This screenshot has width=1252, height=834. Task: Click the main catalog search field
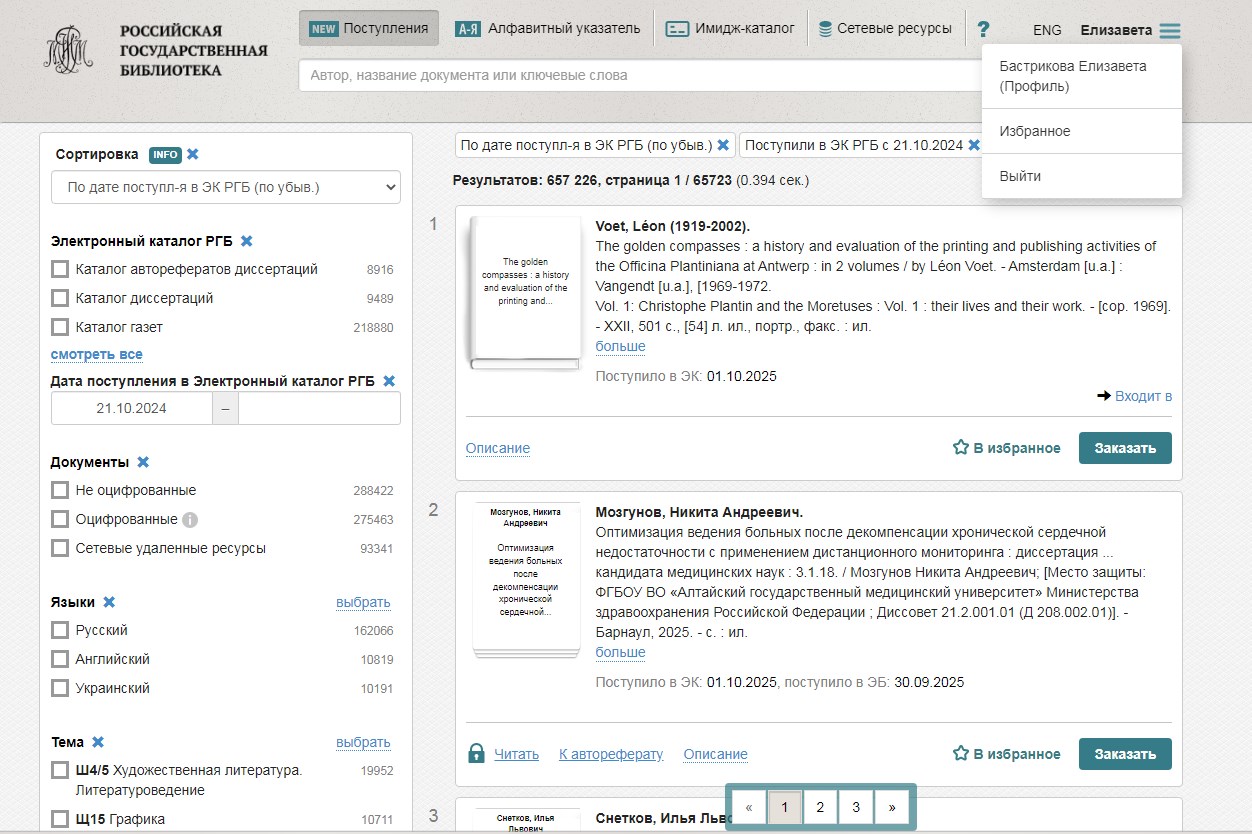[640, 75]
